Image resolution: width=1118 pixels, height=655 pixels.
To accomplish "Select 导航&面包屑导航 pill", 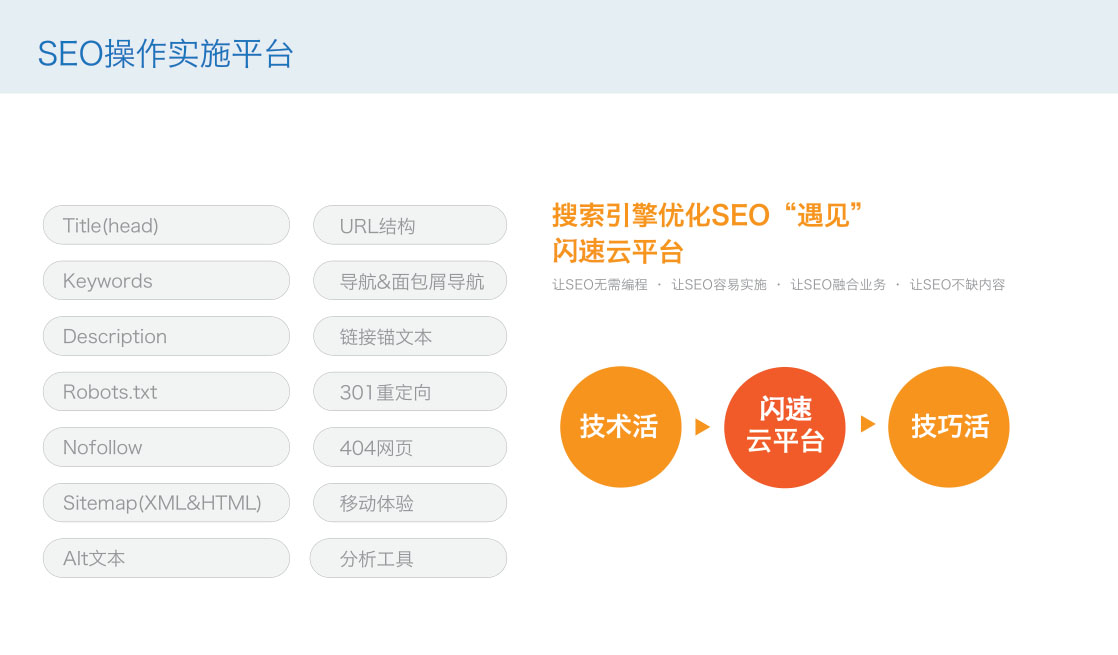I will (x=410, y=281).
